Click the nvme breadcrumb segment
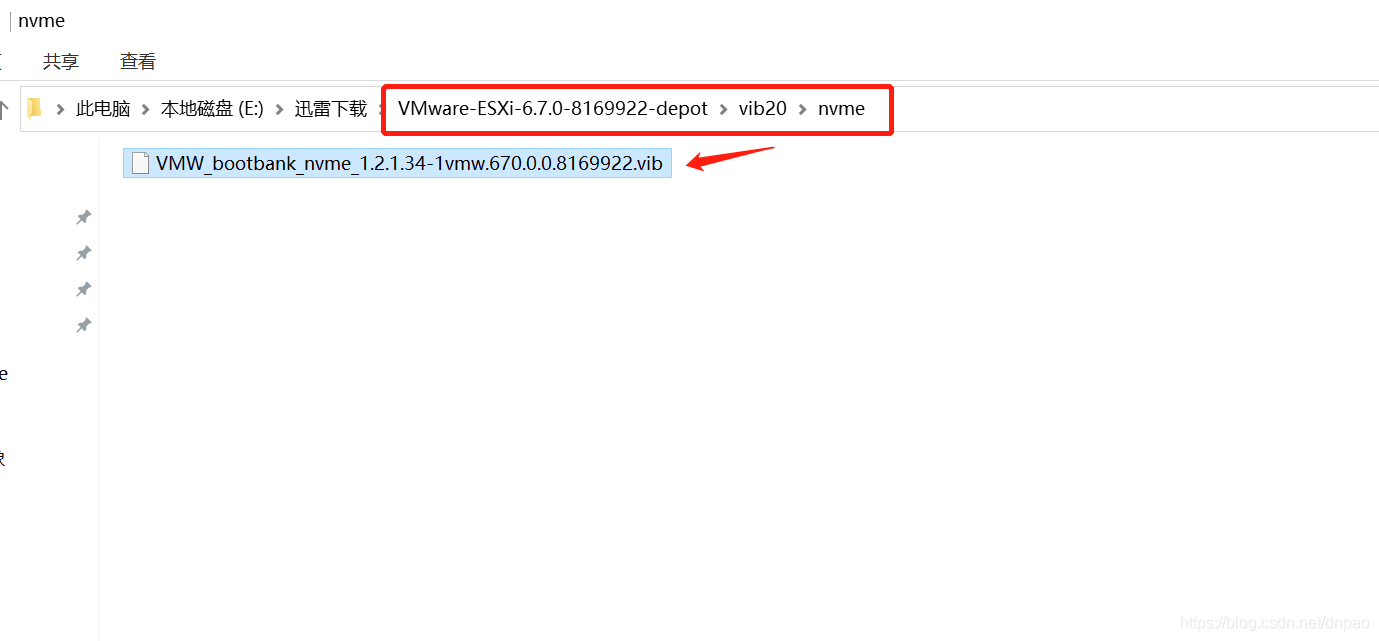1379x641 pixels. point(841,109)
